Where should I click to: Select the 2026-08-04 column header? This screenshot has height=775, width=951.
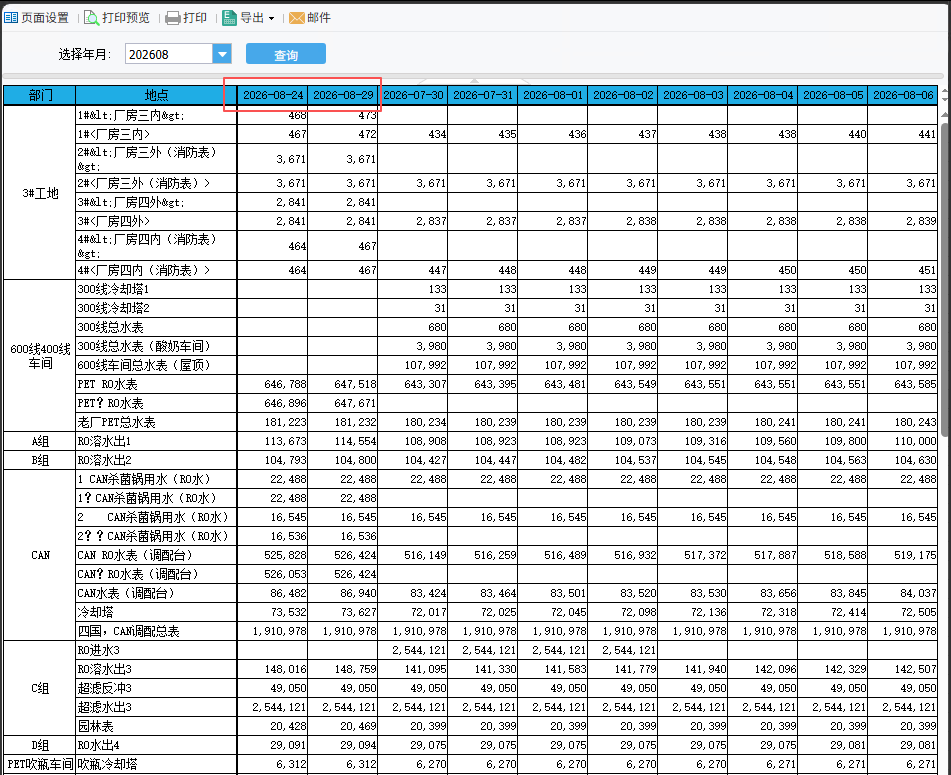pos(763,95)
